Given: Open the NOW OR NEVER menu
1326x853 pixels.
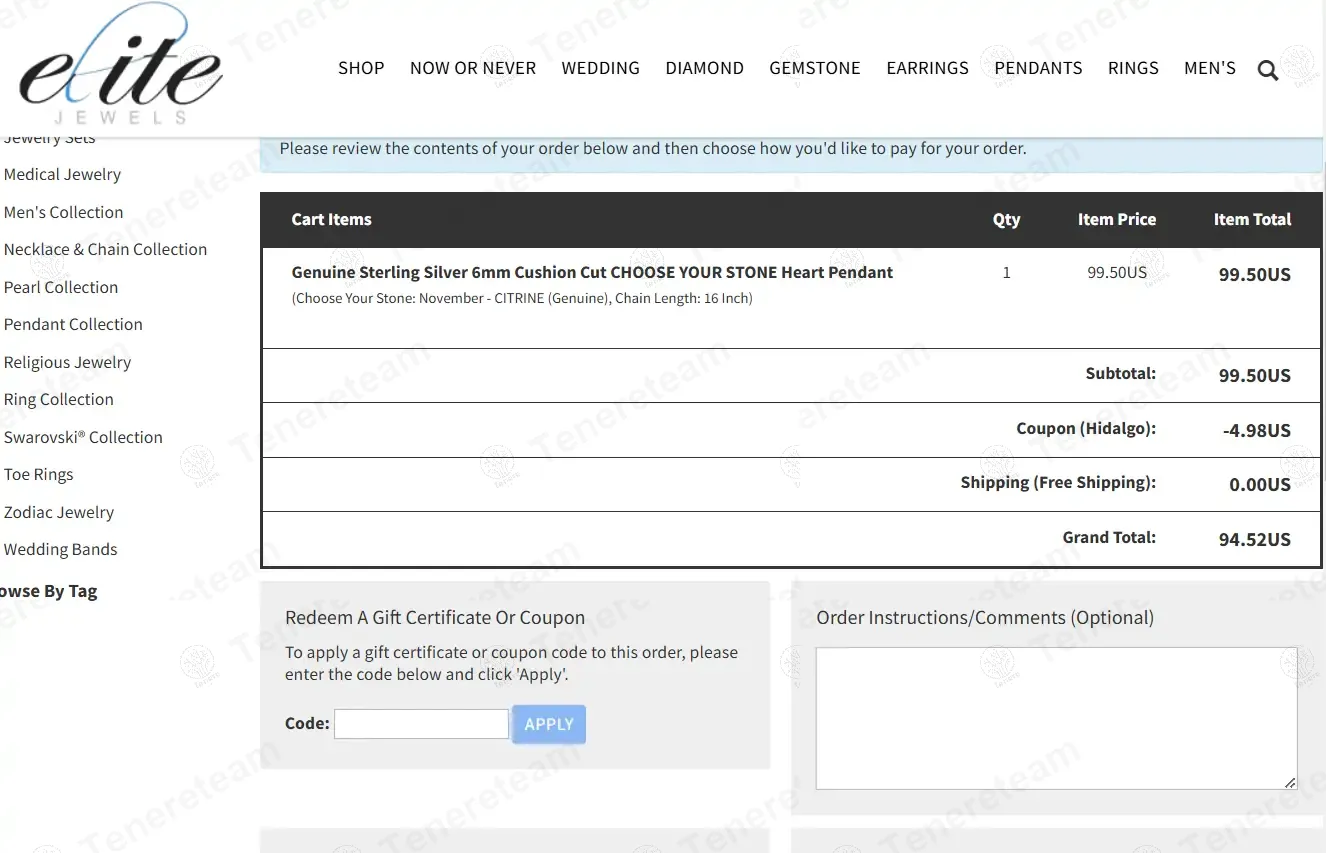Looking at the screenshot, I should click(x=473, y=68).
